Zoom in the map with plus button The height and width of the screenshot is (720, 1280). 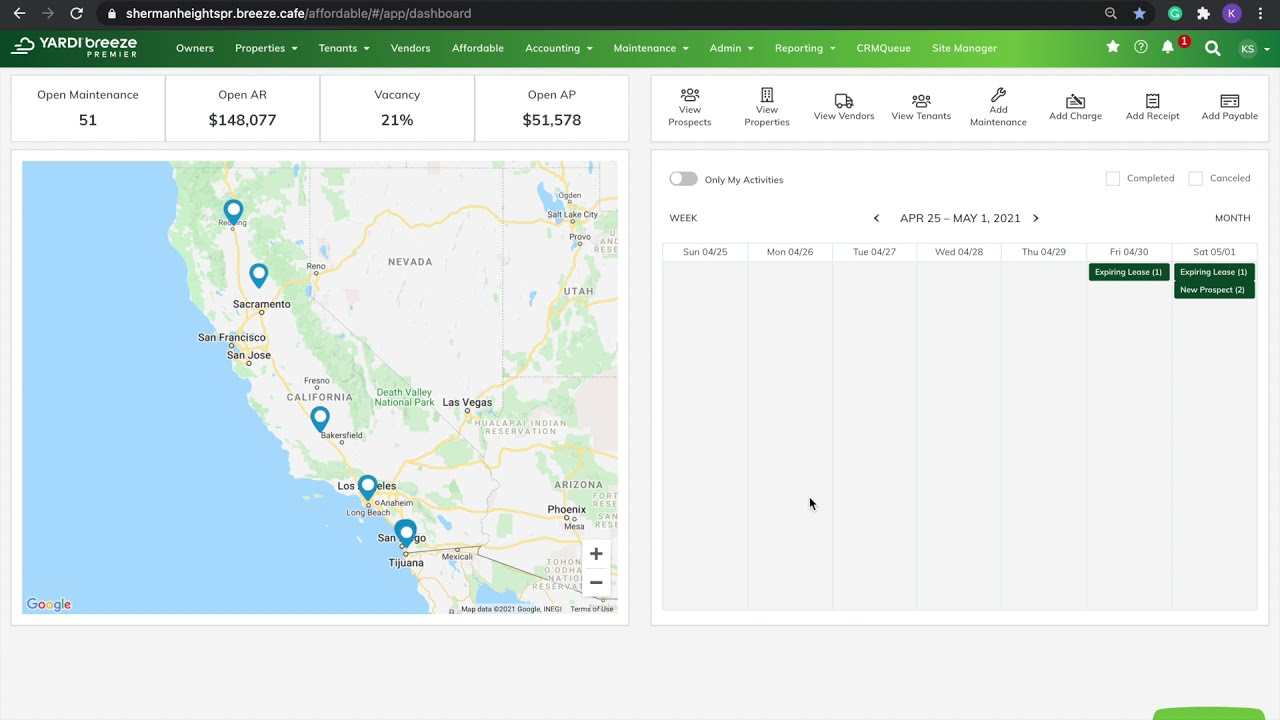(x=596, y=554)
